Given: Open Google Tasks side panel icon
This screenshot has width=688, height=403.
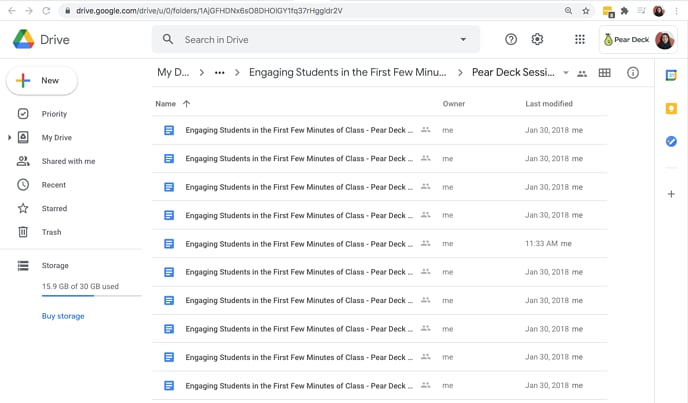Looking at the screenshot, I should 671,141.
